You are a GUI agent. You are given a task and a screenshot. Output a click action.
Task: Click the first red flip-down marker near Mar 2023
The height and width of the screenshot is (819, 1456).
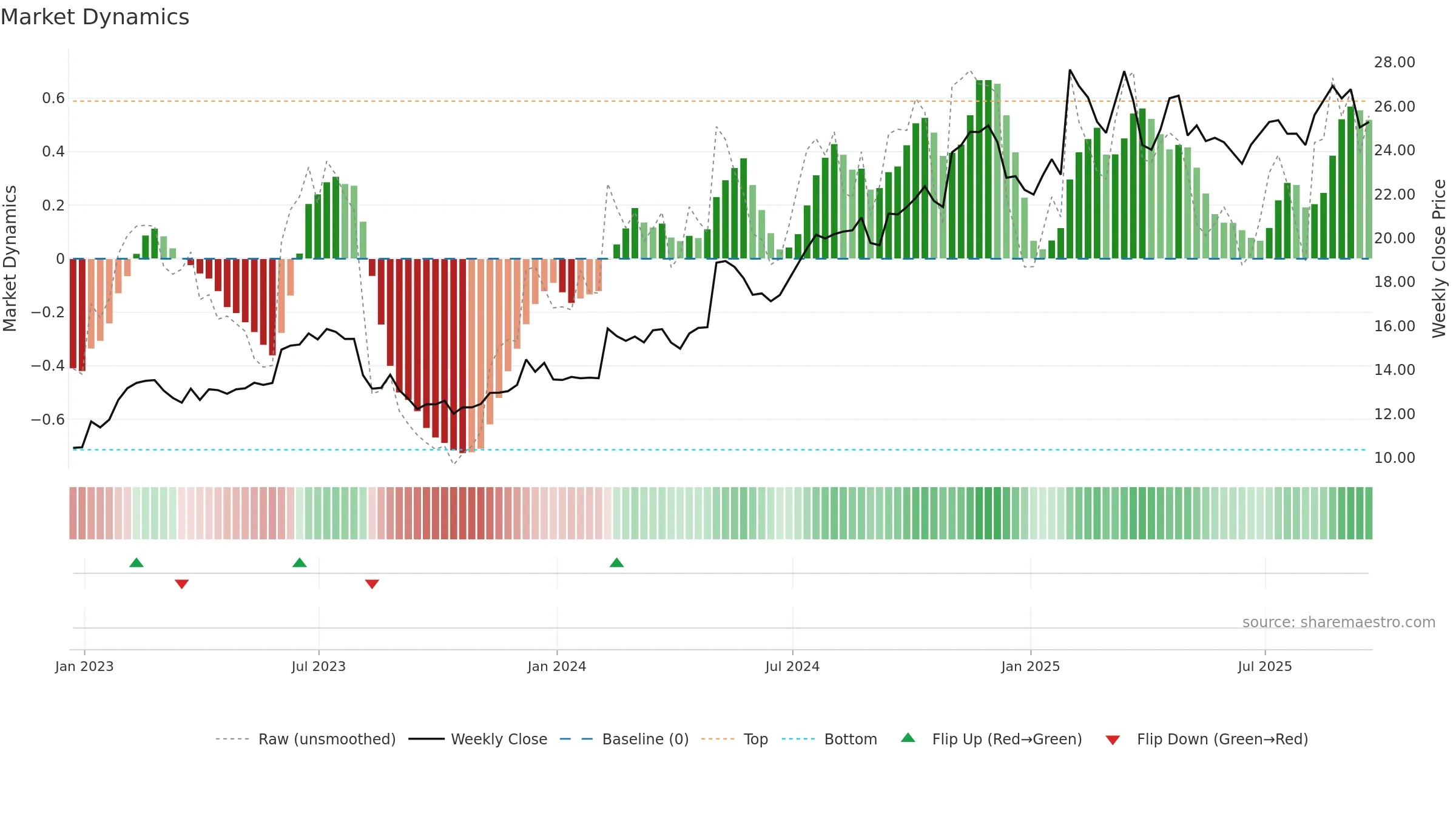pos(182,584)
